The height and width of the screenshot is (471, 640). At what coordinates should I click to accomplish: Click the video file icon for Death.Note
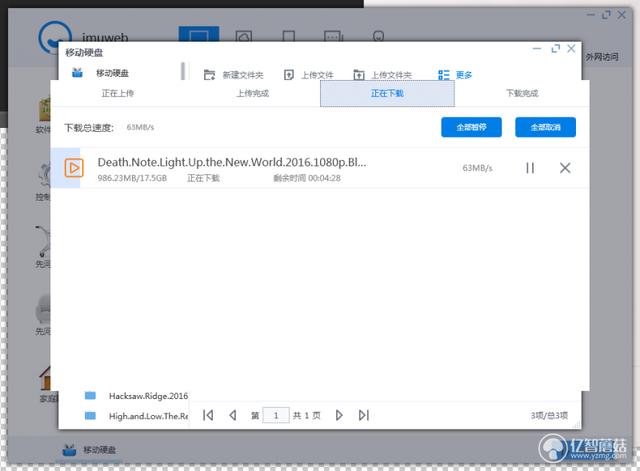tap(74, 168)
